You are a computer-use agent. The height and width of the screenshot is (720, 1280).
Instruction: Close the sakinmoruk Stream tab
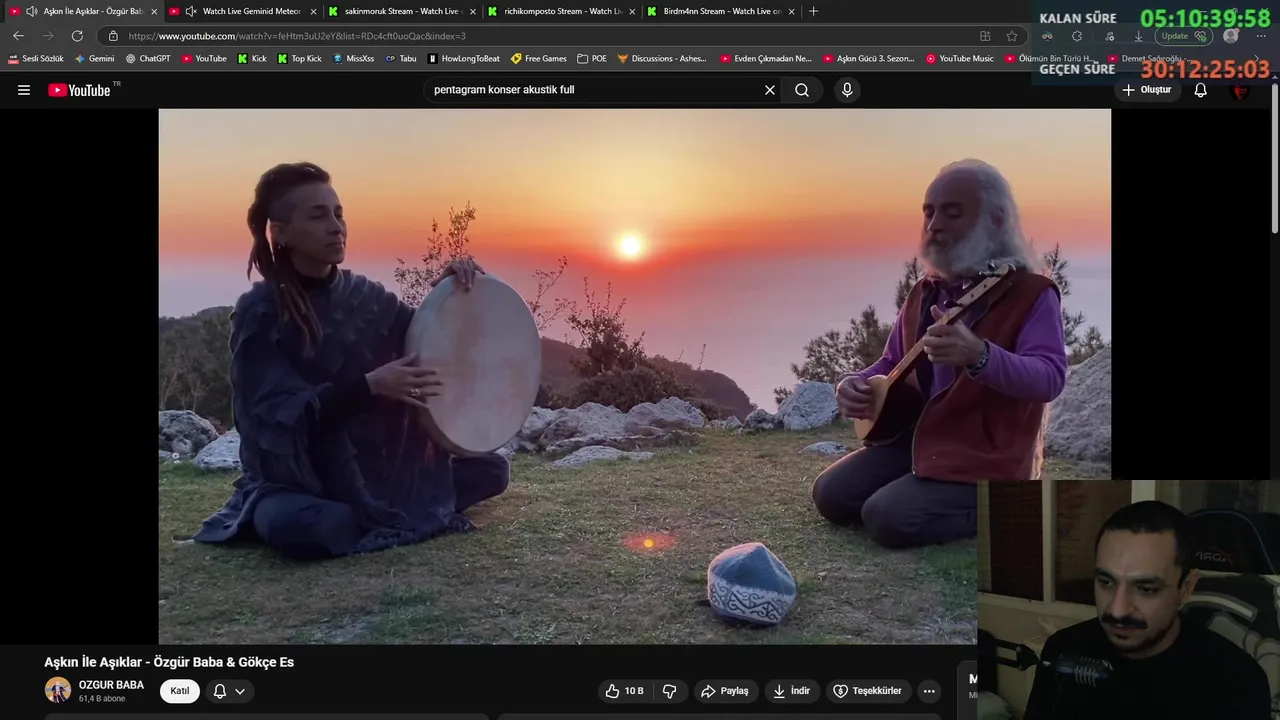pyautogui.click(x=473, y=11)
